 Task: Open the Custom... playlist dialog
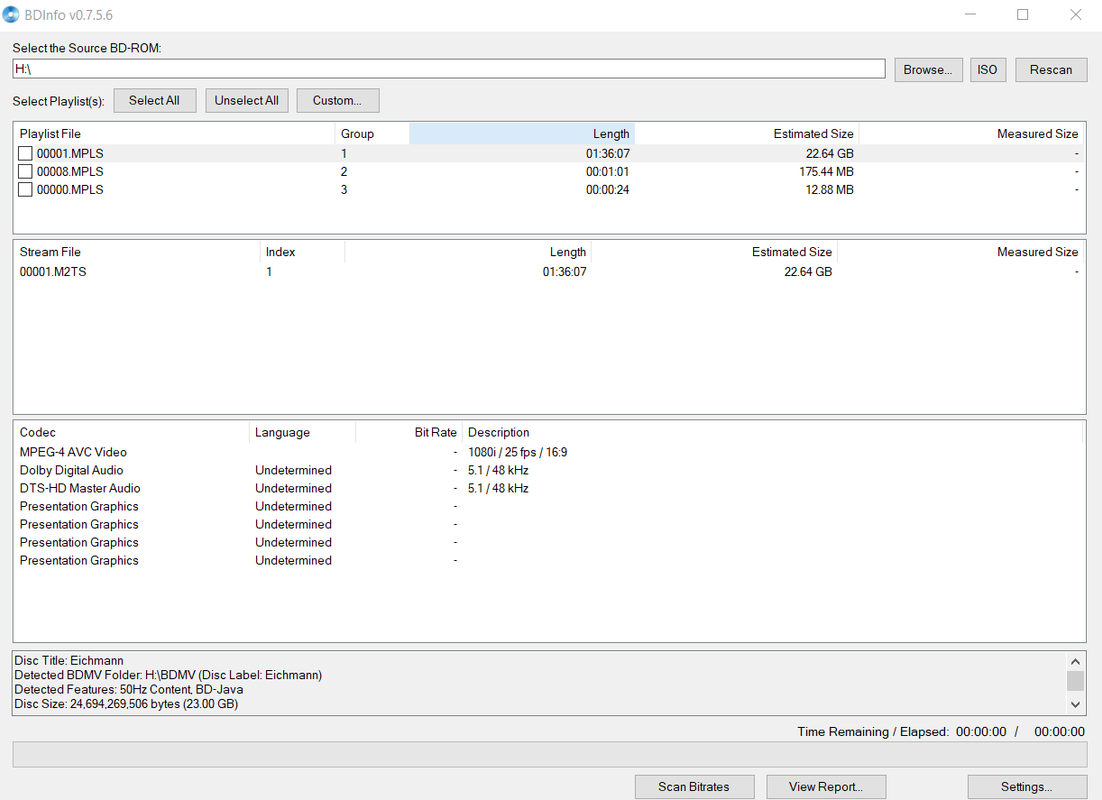(x=337, y=101)
